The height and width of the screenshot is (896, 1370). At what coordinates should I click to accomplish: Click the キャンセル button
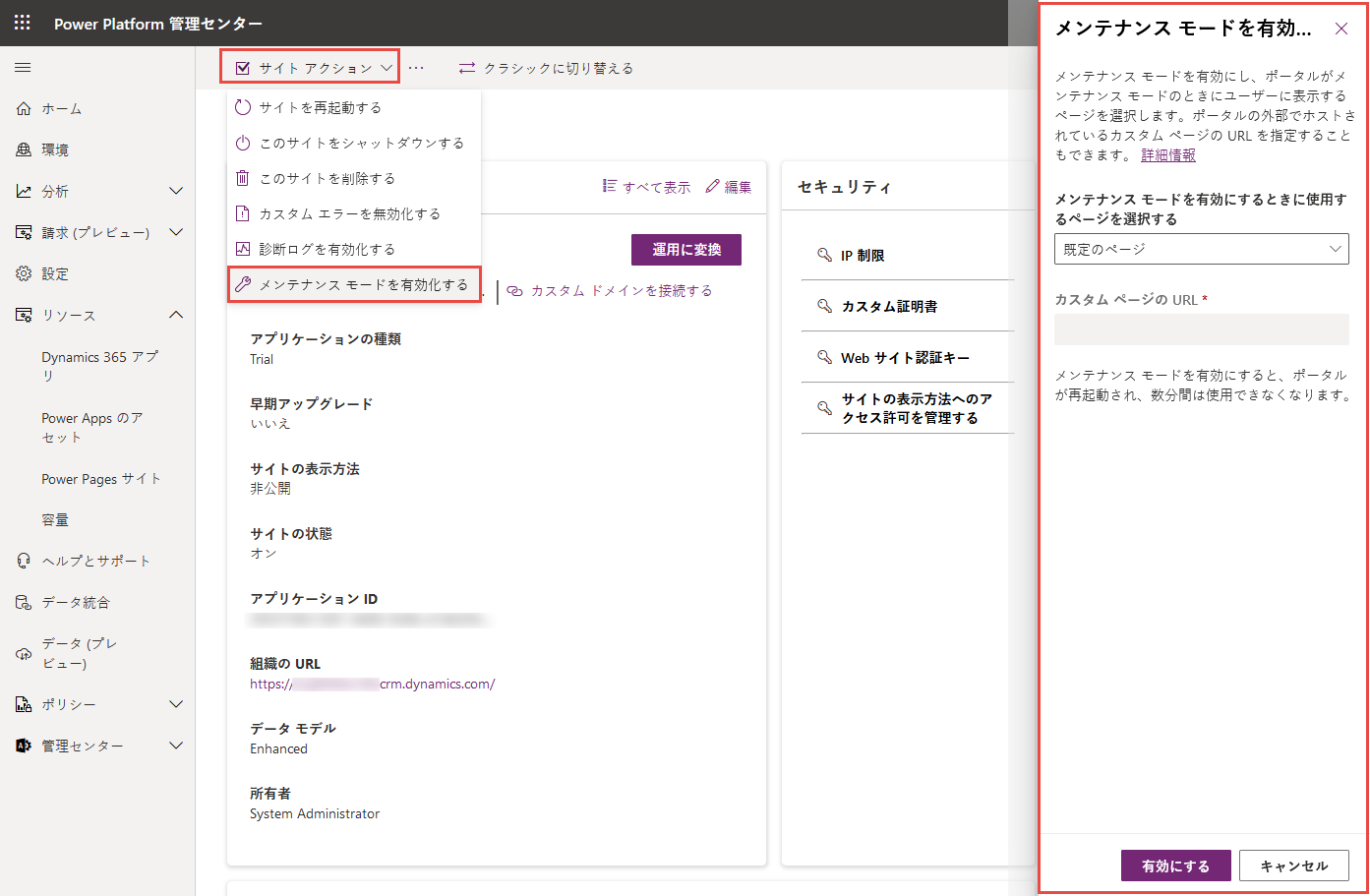(x=1294, y=866)
